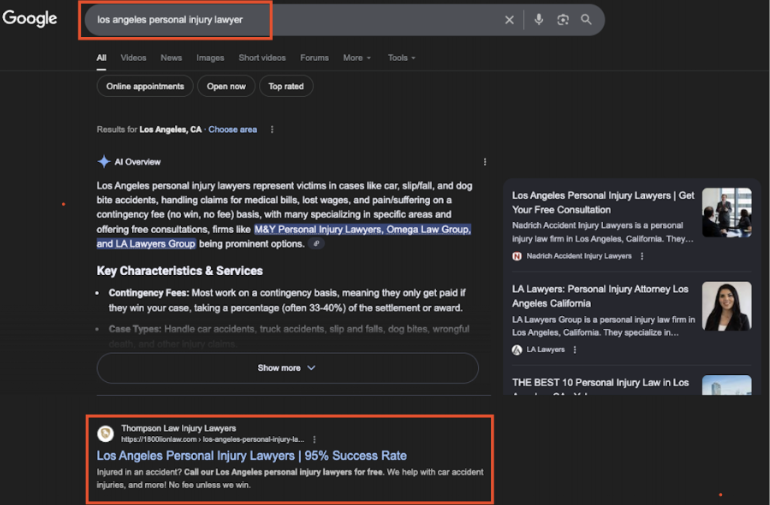
Task: Click the Nadrich Accident Injury Lawyers favicon
Action: (517, 256)
